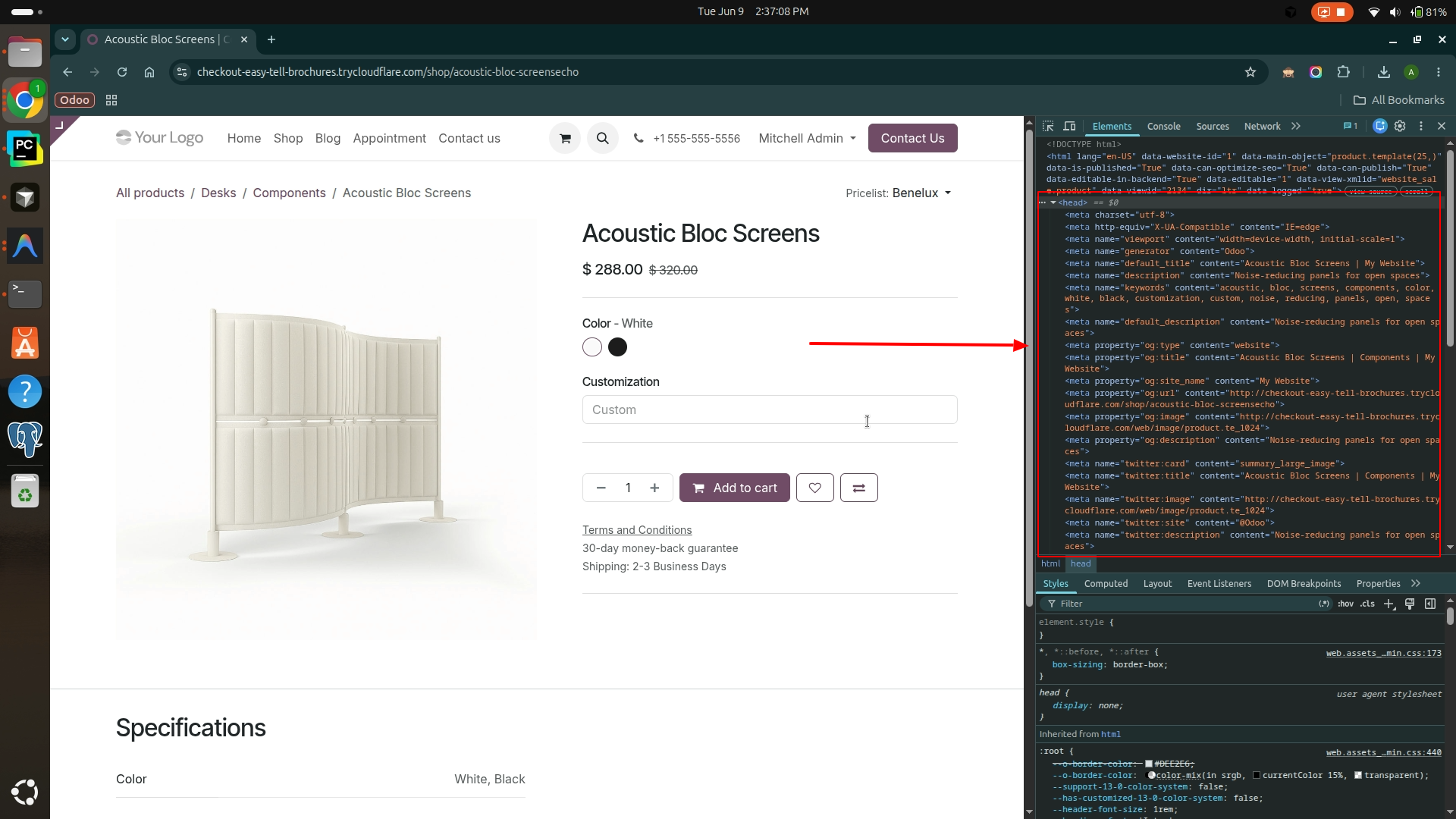Open Chrome extensions puzzle icon
The width and height of the screenshot is (1456, 819).
[1344, 72]
